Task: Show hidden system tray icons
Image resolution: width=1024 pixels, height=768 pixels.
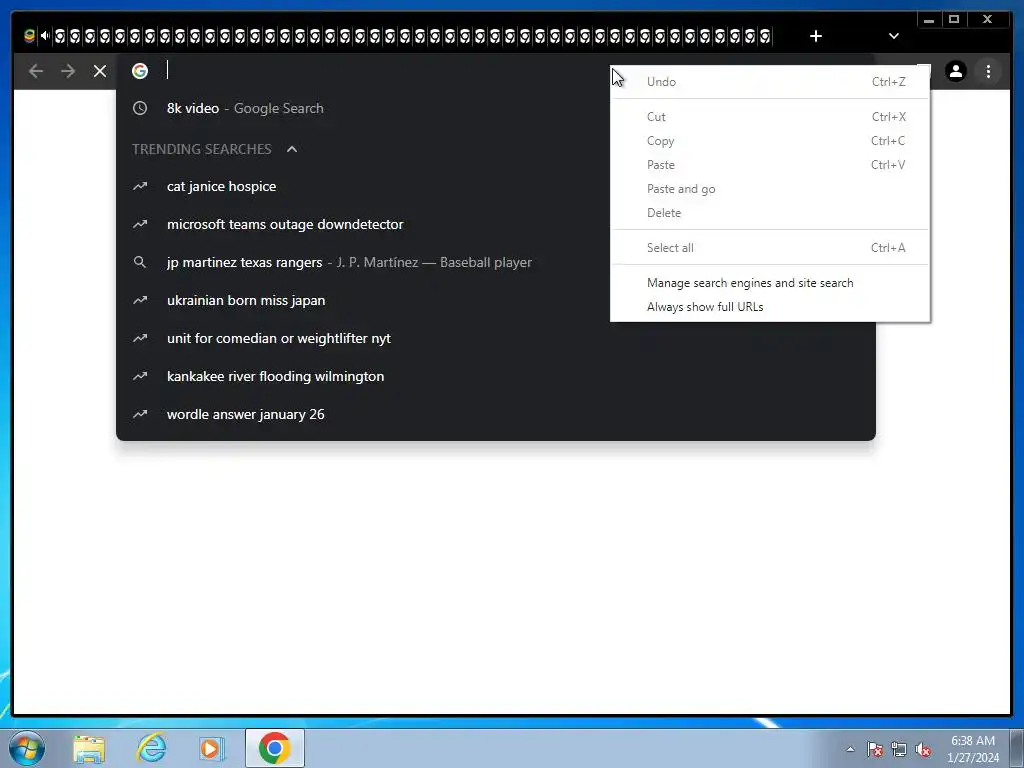Action: (850, 749)
